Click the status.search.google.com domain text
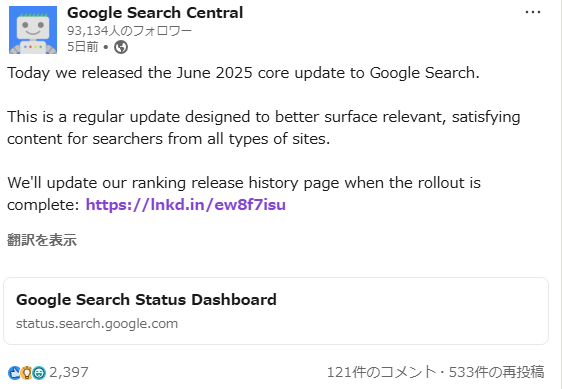The height and width of the screenshot is (389, 562). tap(97, 323)
